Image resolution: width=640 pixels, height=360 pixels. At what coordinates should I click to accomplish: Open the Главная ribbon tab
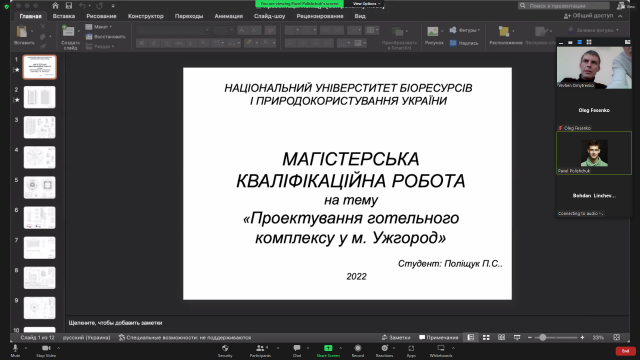click(31, 16)
